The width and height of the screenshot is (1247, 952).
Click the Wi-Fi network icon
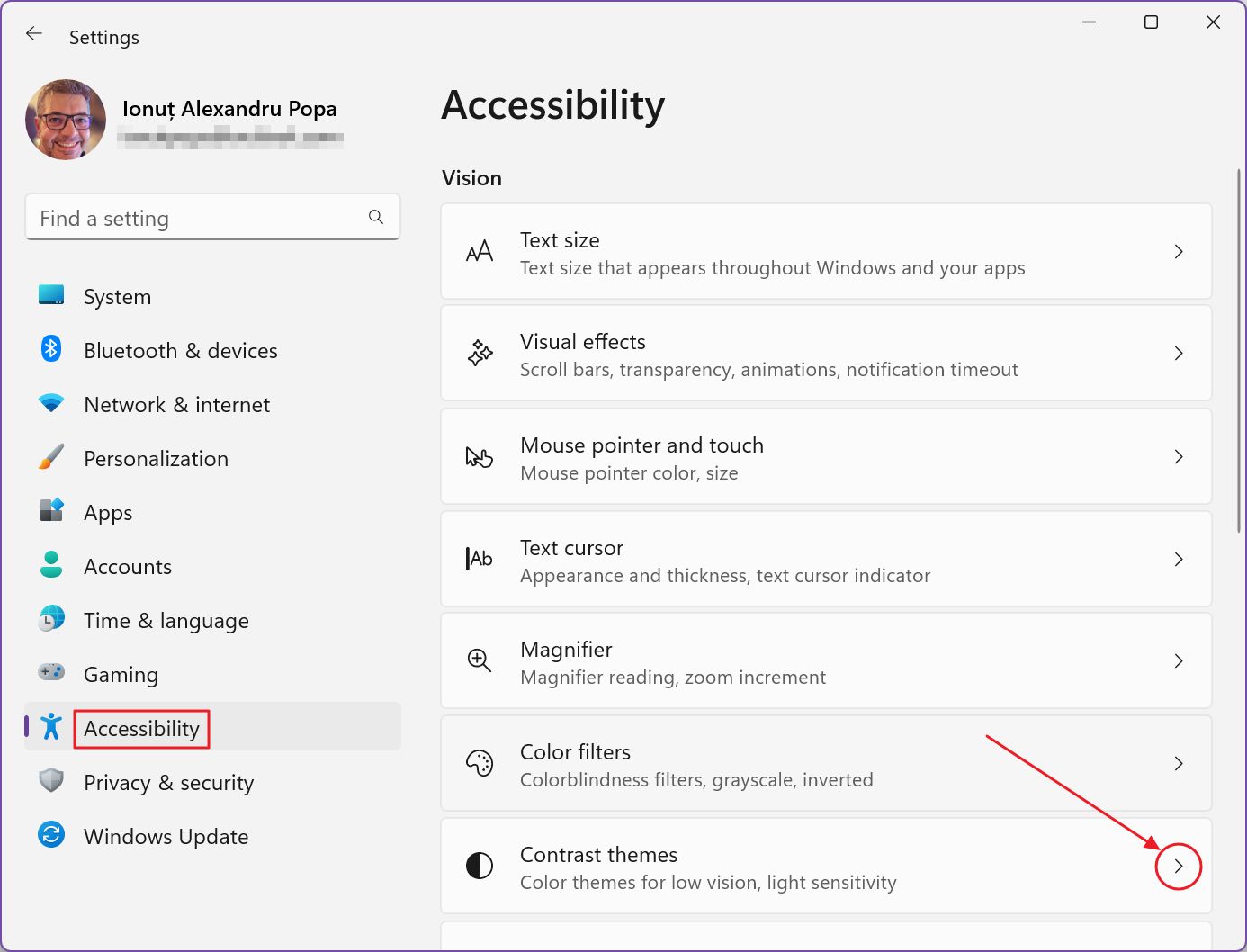[x=51, y=403]
